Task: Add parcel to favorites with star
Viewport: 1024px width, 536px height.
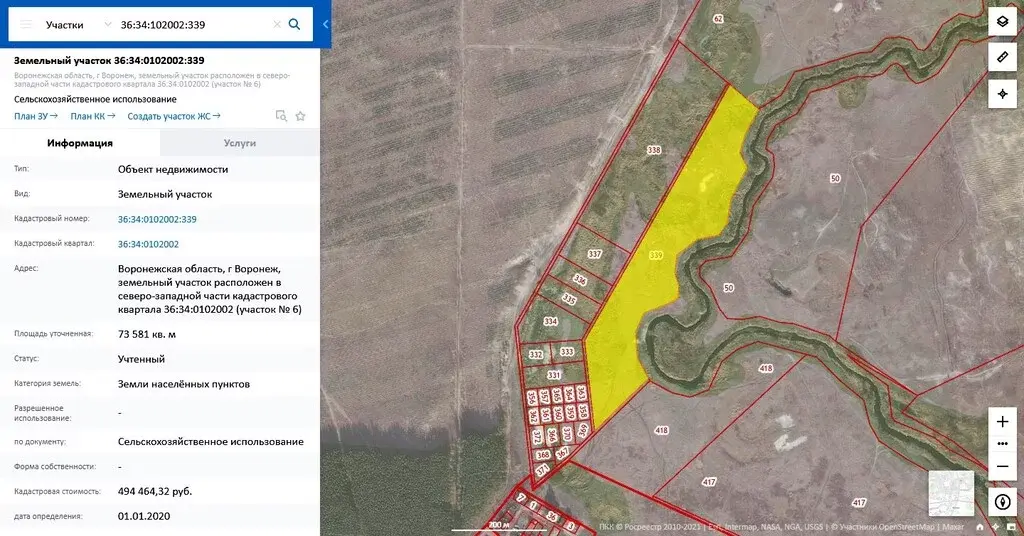Action: 300,116
